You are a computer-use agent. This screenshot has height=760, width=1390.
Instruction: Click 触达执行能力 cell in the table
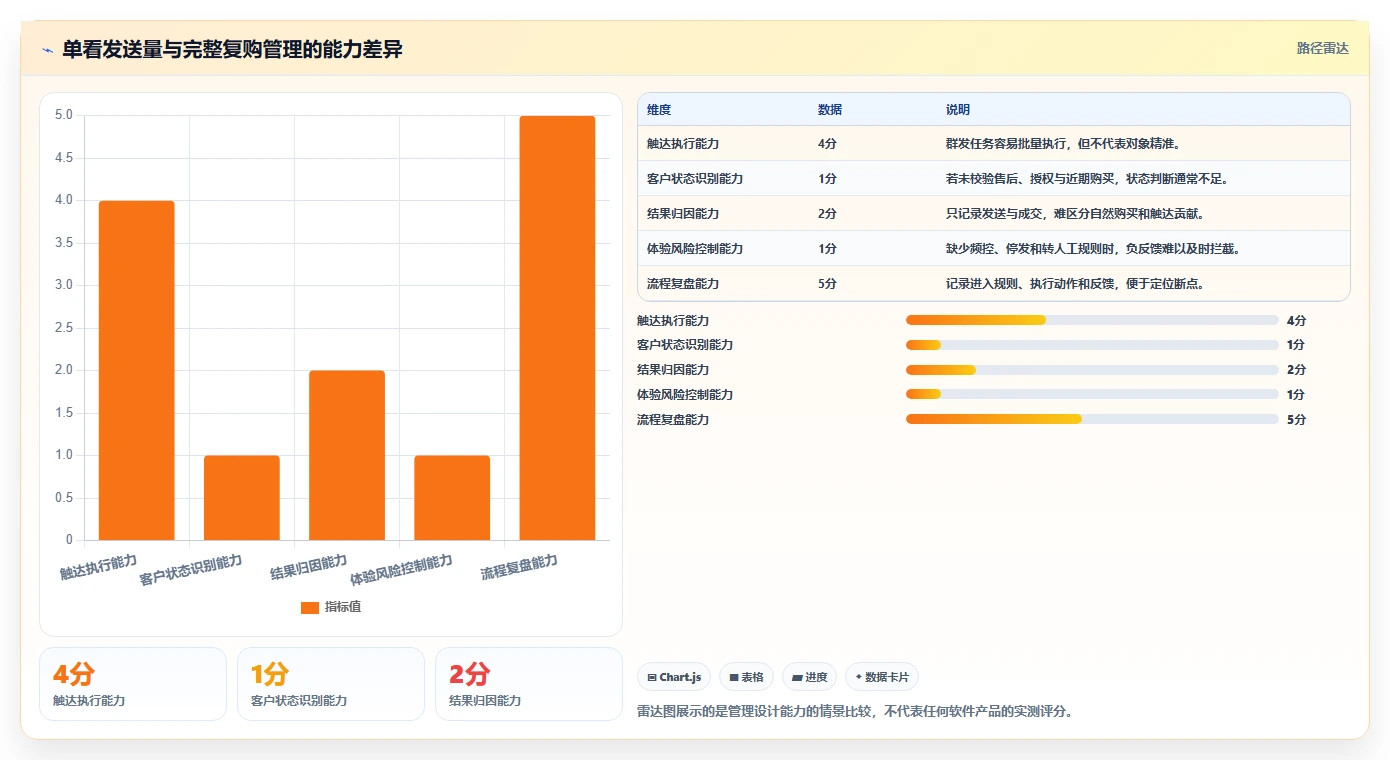(683, 144)
